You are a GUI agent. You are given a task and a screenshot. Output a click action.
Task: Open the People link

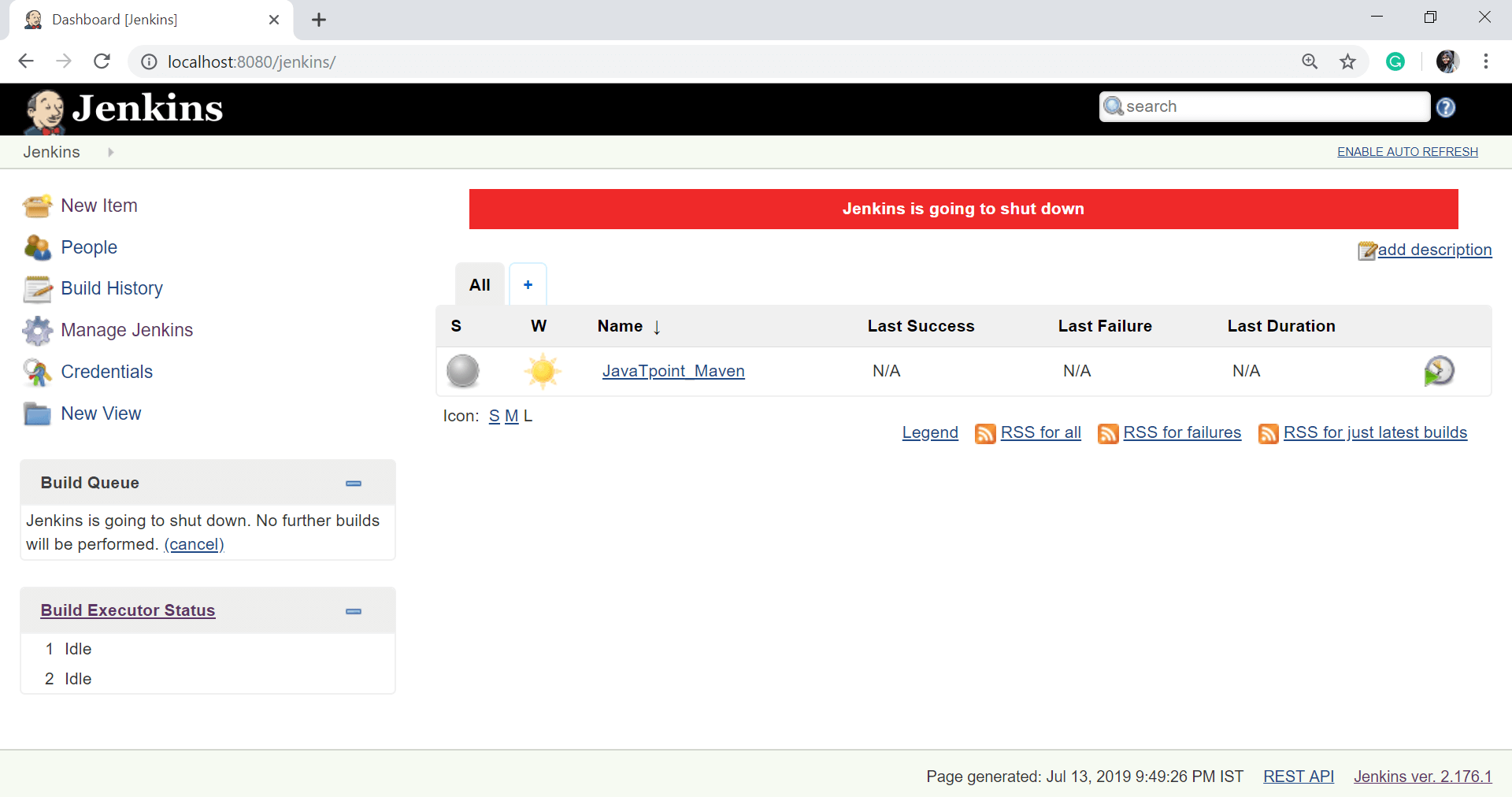[89, 247]
